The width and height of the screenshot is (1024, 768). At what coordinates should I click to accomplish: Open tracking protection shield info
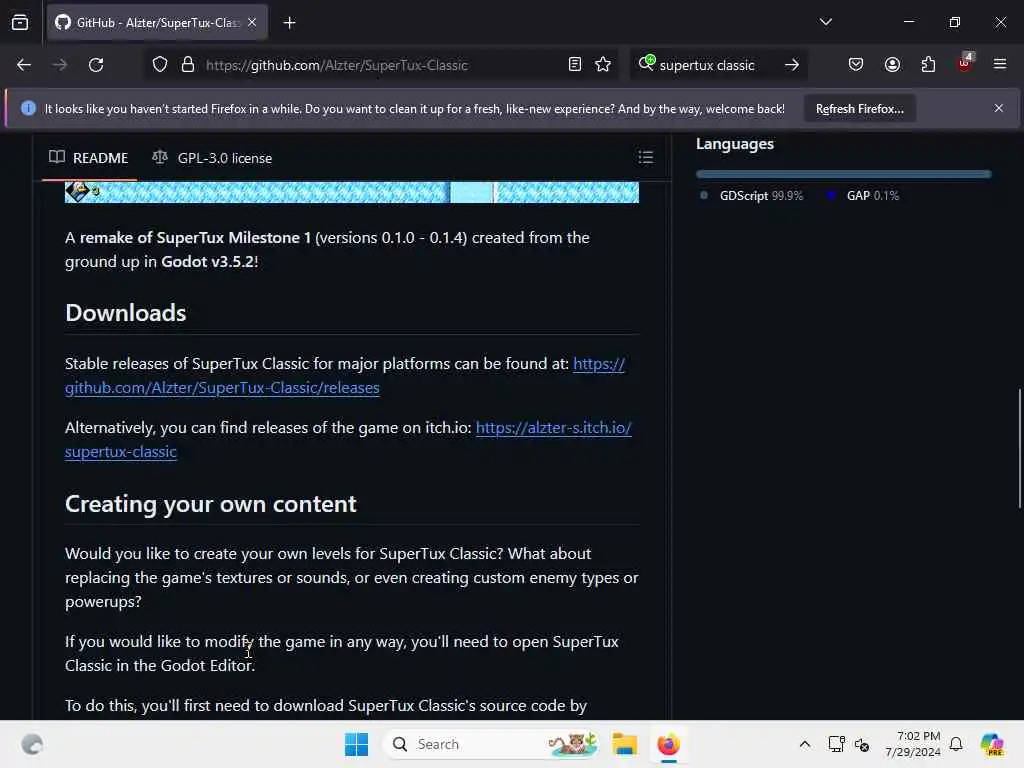[160, 65]
